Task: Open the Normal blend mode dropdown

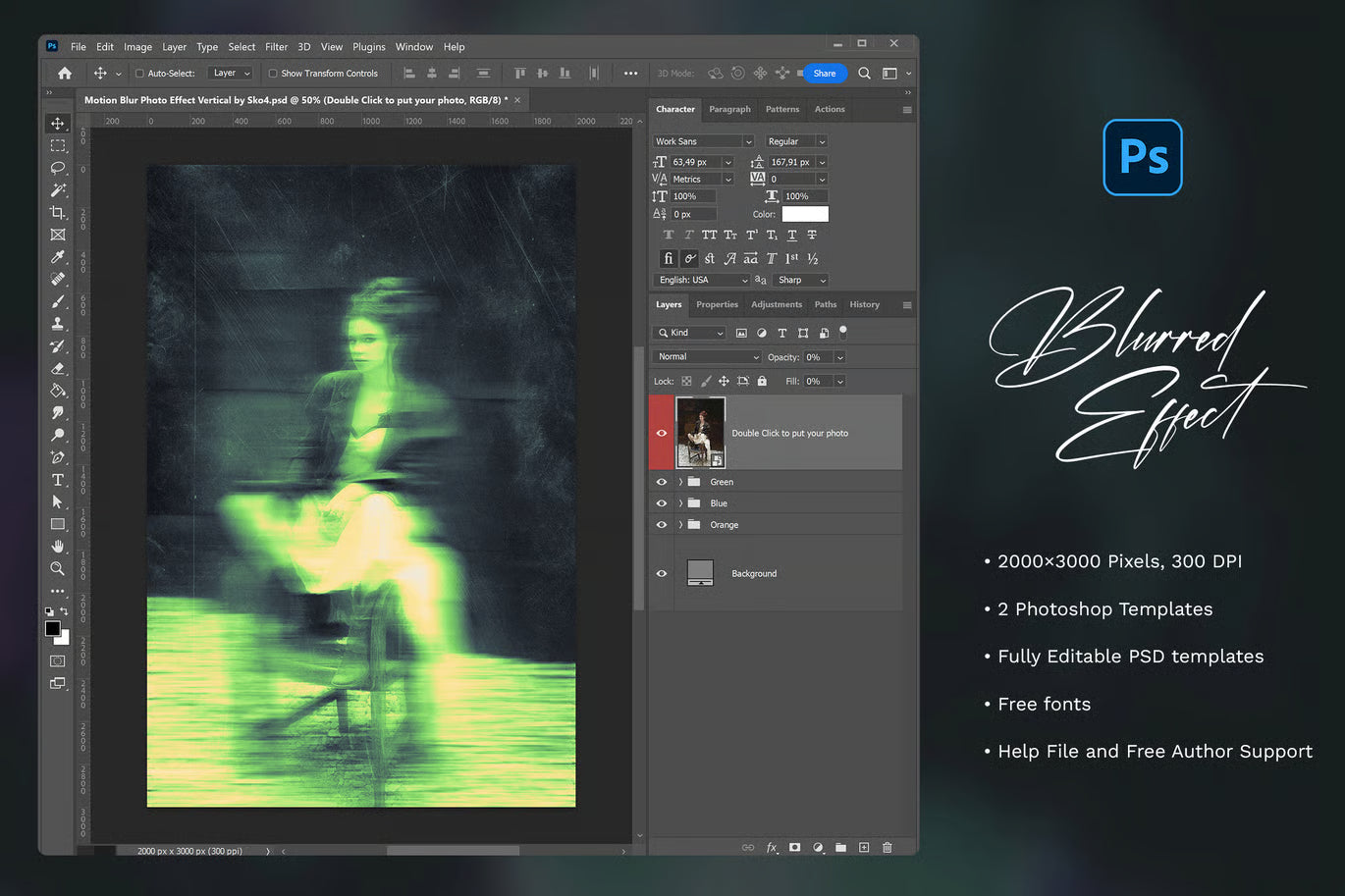Action: pos(707,357)
